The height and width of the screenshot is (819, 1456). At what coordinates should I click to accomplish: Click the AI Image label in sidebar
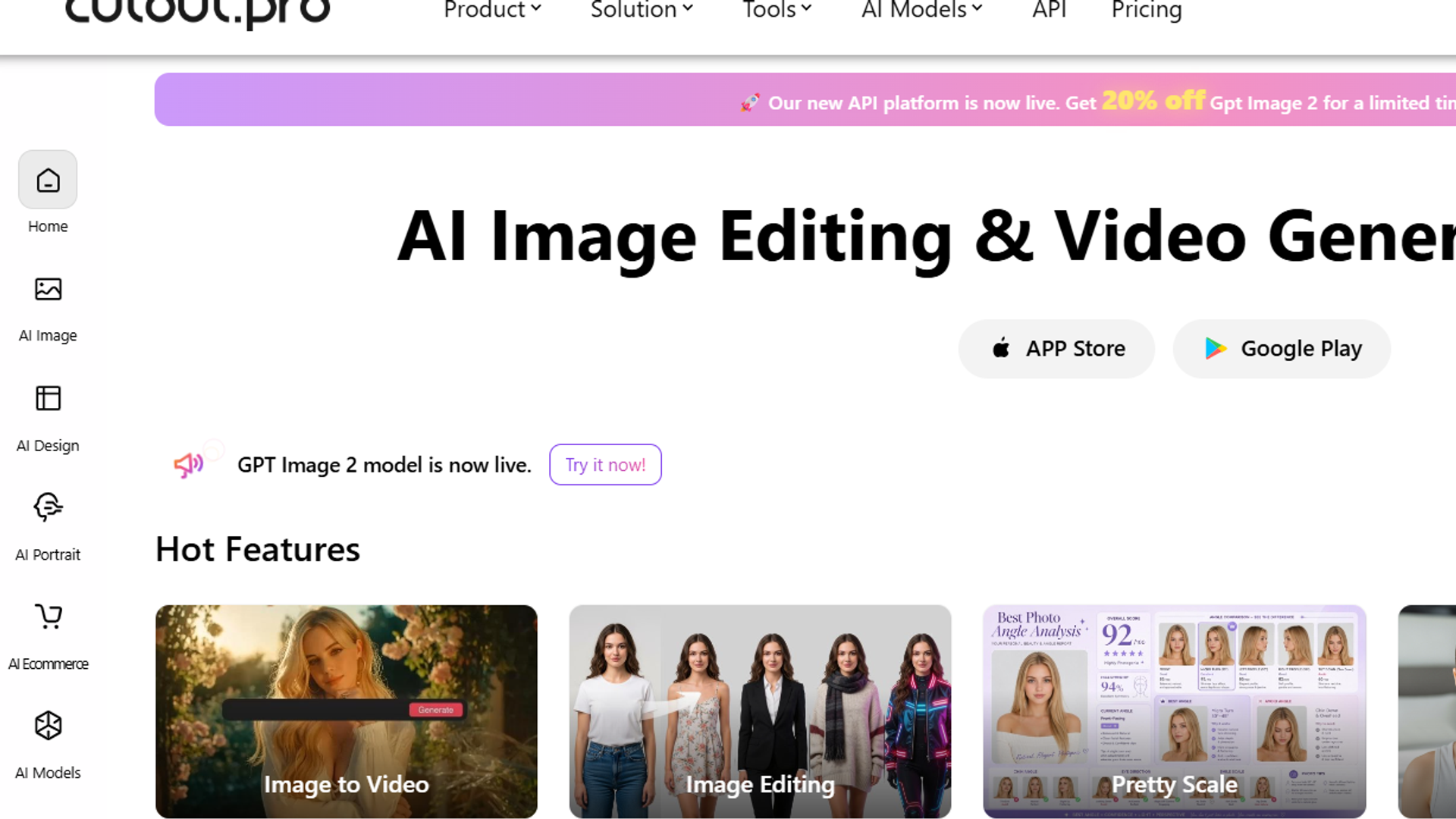(48, 335)
